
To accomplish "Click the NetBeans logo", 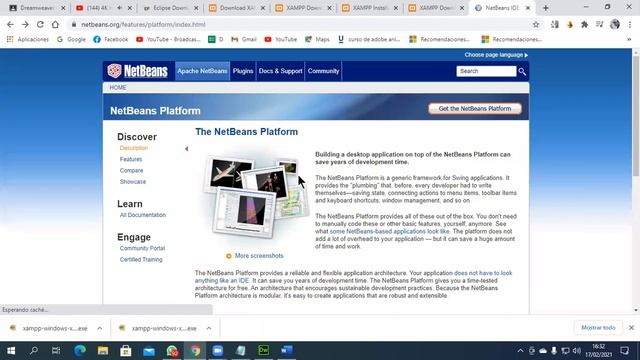I will coord(138,71).
